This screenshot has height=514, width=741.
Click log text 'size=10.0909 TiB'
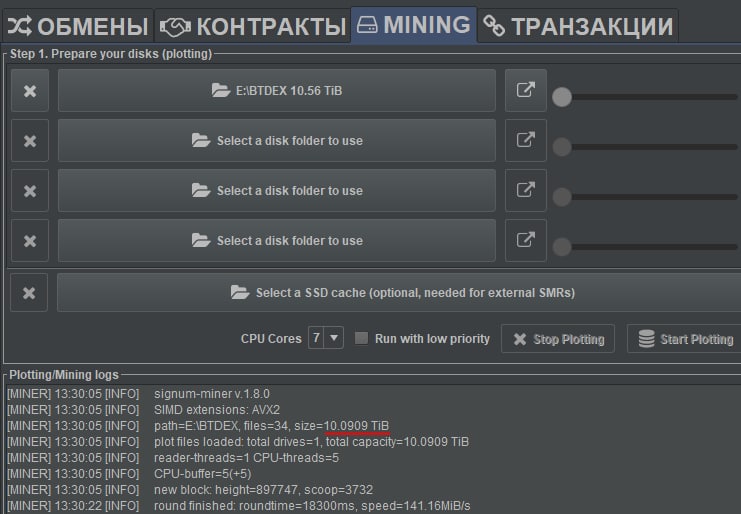342,426
